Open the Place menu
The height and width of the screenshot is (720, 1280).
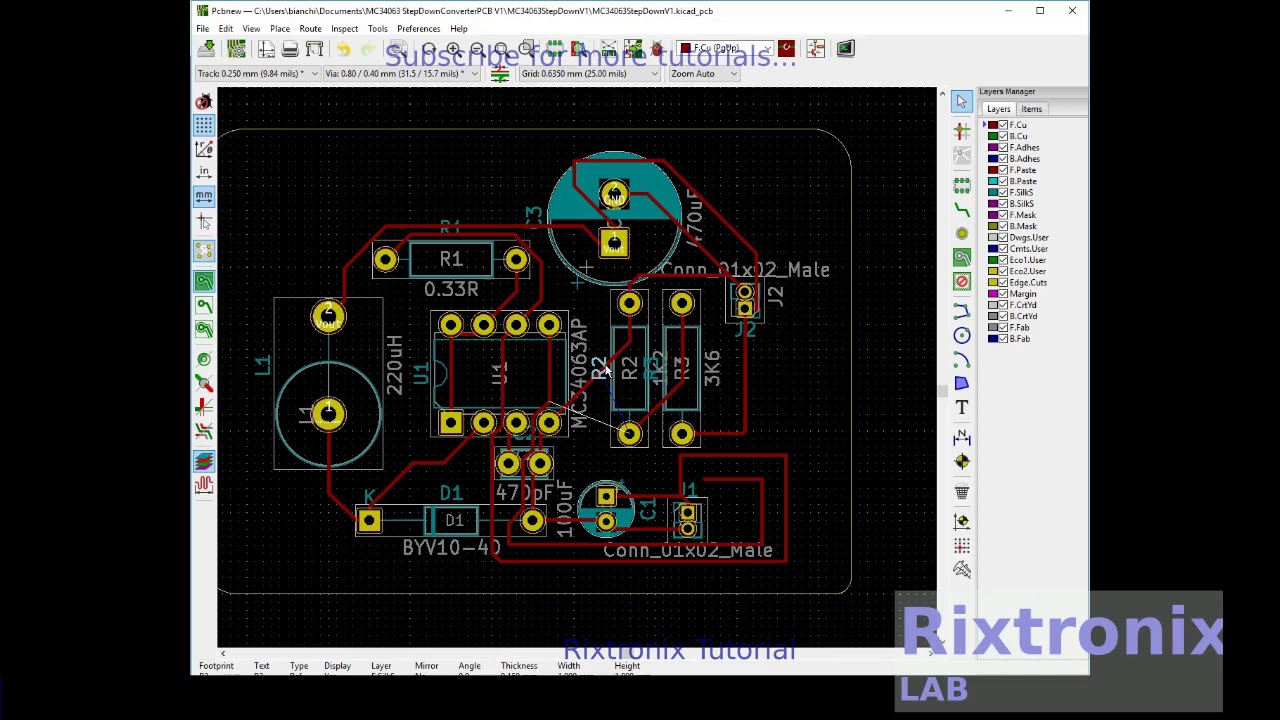pos(280,29)
